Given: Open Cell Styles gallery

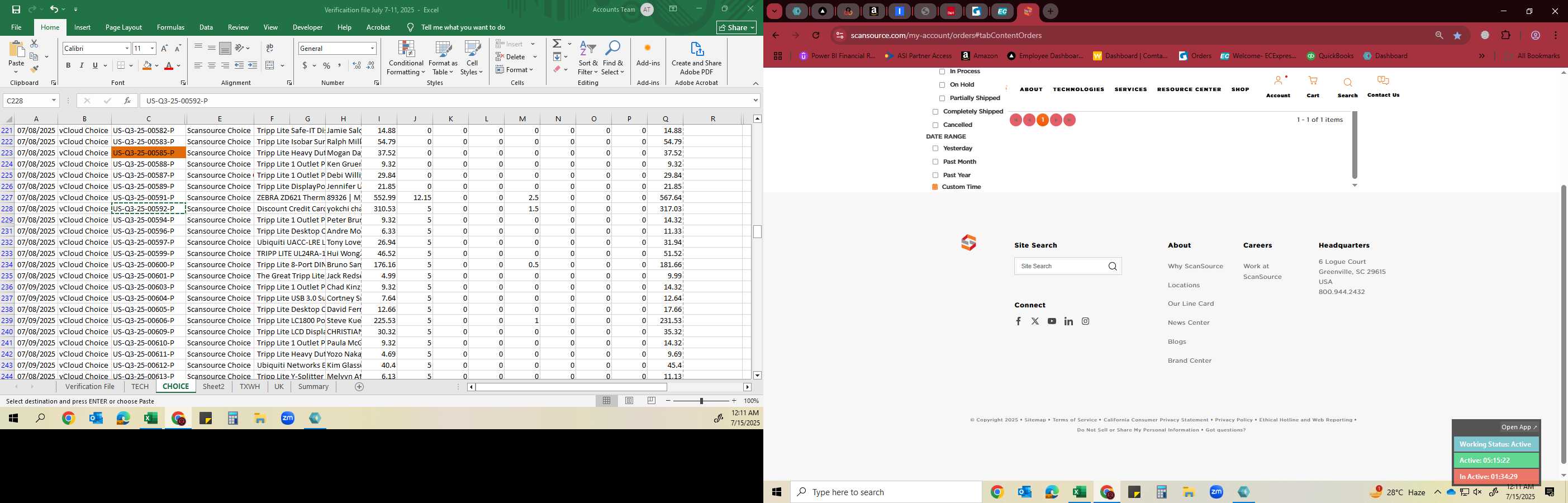Looking at the screenshot, I should 472,59.
